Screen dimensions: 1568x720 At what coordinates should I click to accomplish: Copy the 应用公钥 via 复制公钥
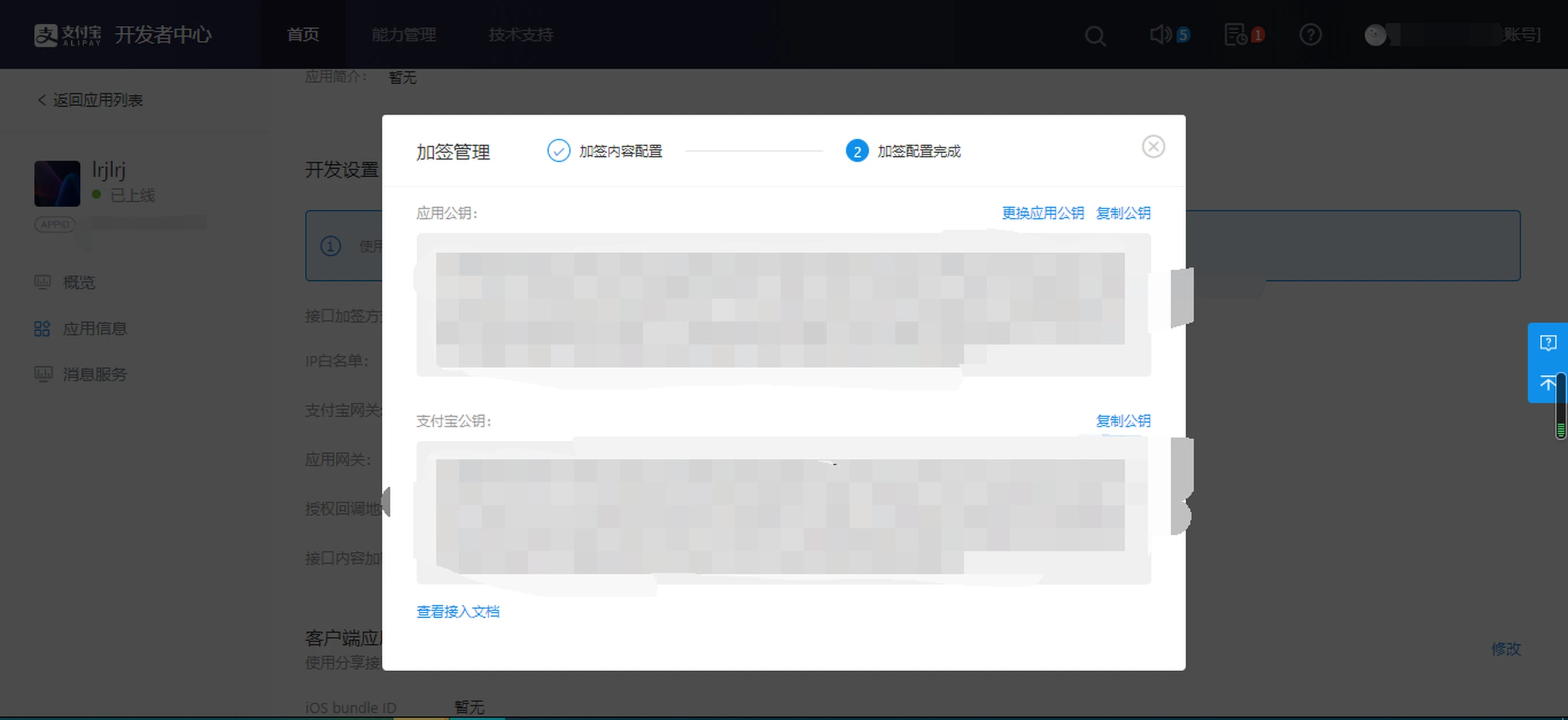(1123, 213)
